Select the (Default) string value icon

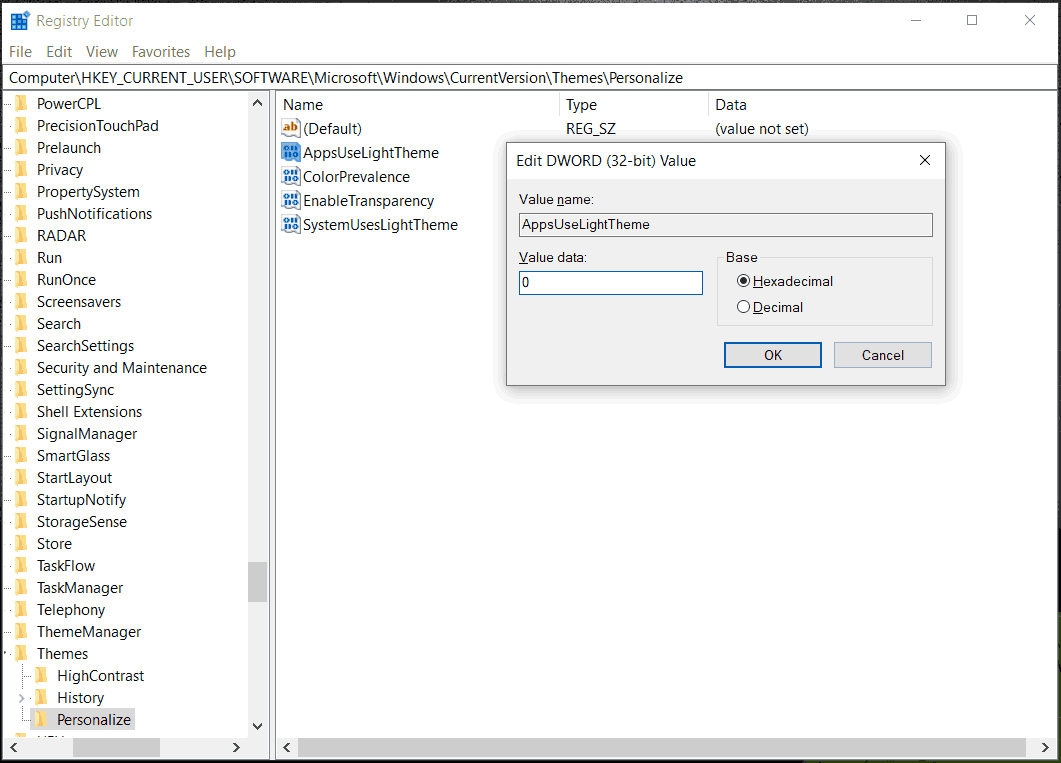click(x=290, y=128)
